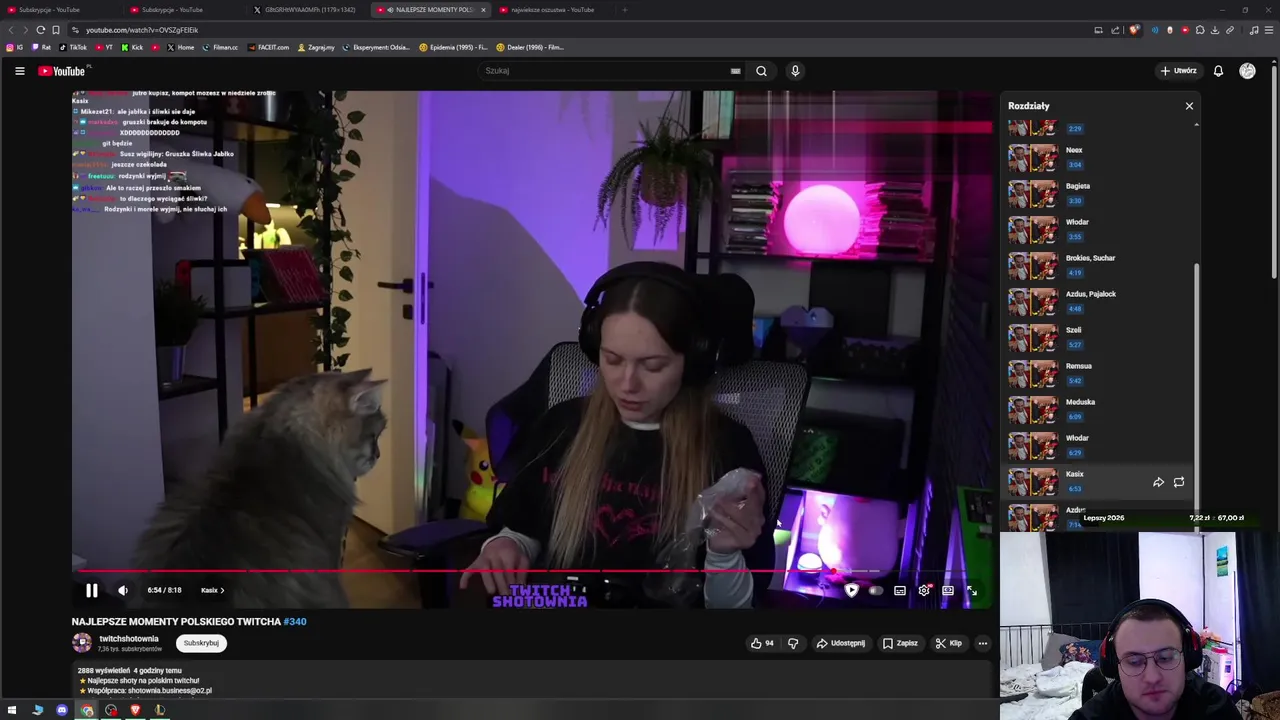Enter fullscreen mode in the video player

point(972,590)
